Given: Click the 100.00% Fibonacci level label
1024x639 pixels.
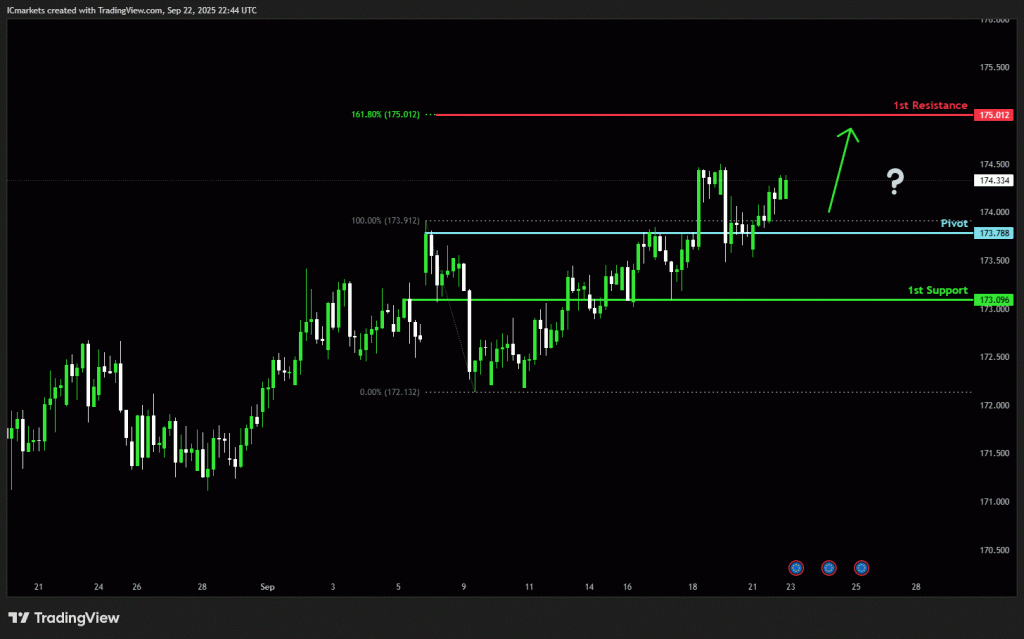Looking at the screenshot, I should pos(385,221).
